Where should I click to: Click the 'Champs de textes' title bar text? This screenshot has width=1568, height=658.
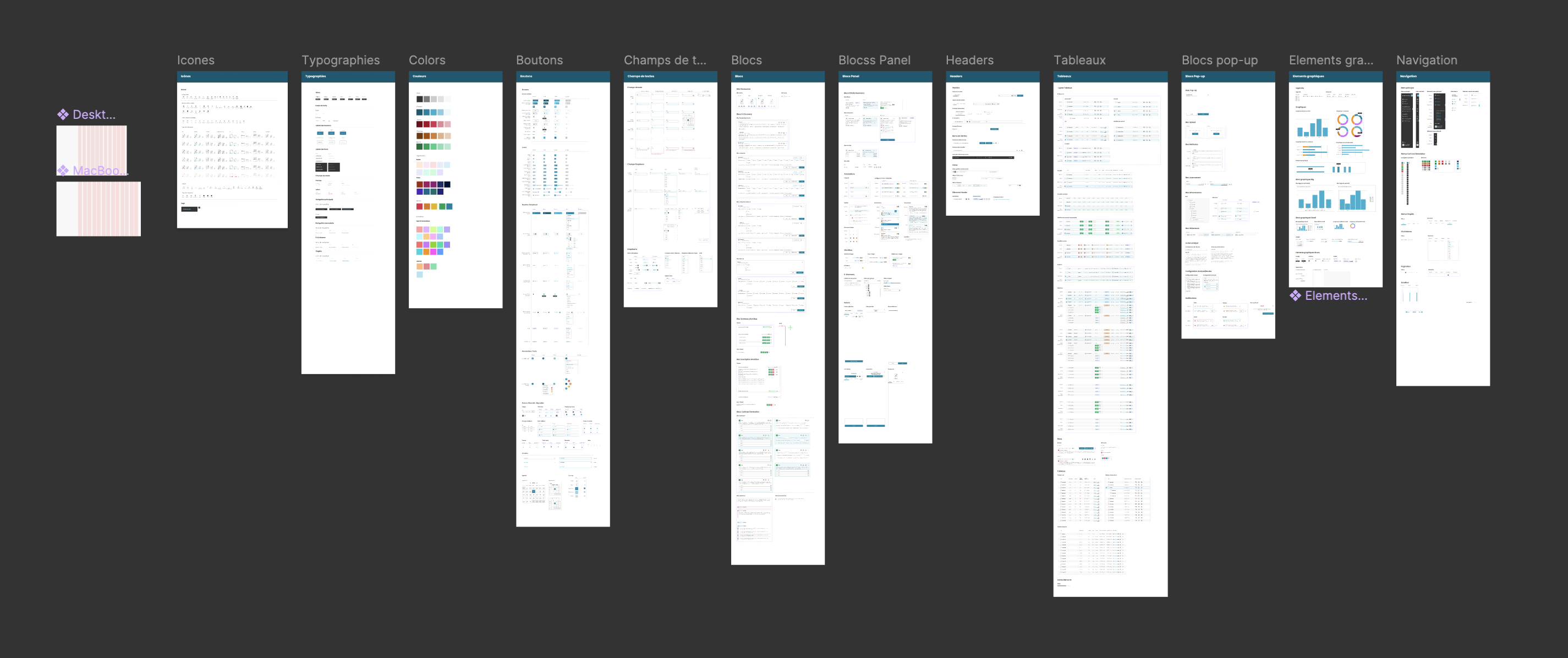(x=640, y=76)
